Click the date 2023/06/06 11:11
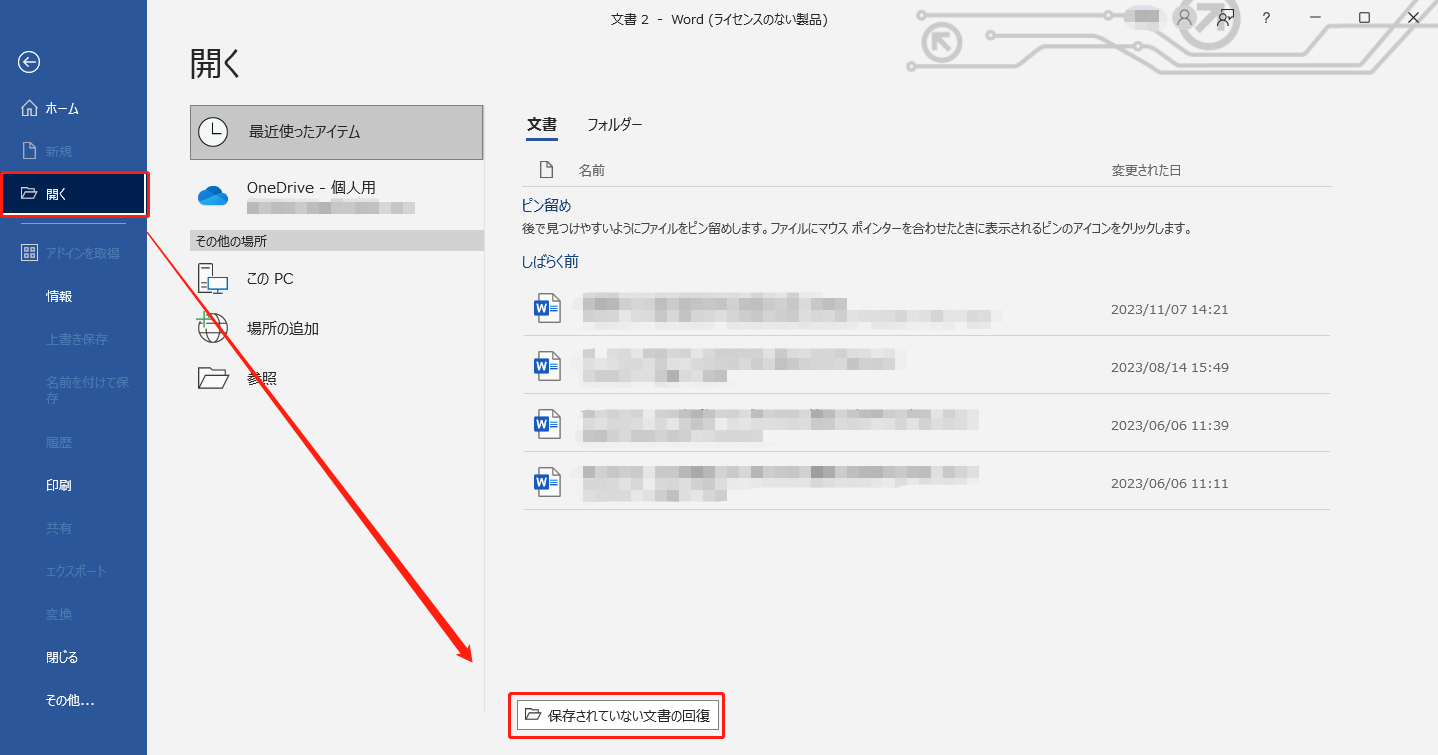The width and height of the screenshot is (1438, 755). coord(1169,483)
